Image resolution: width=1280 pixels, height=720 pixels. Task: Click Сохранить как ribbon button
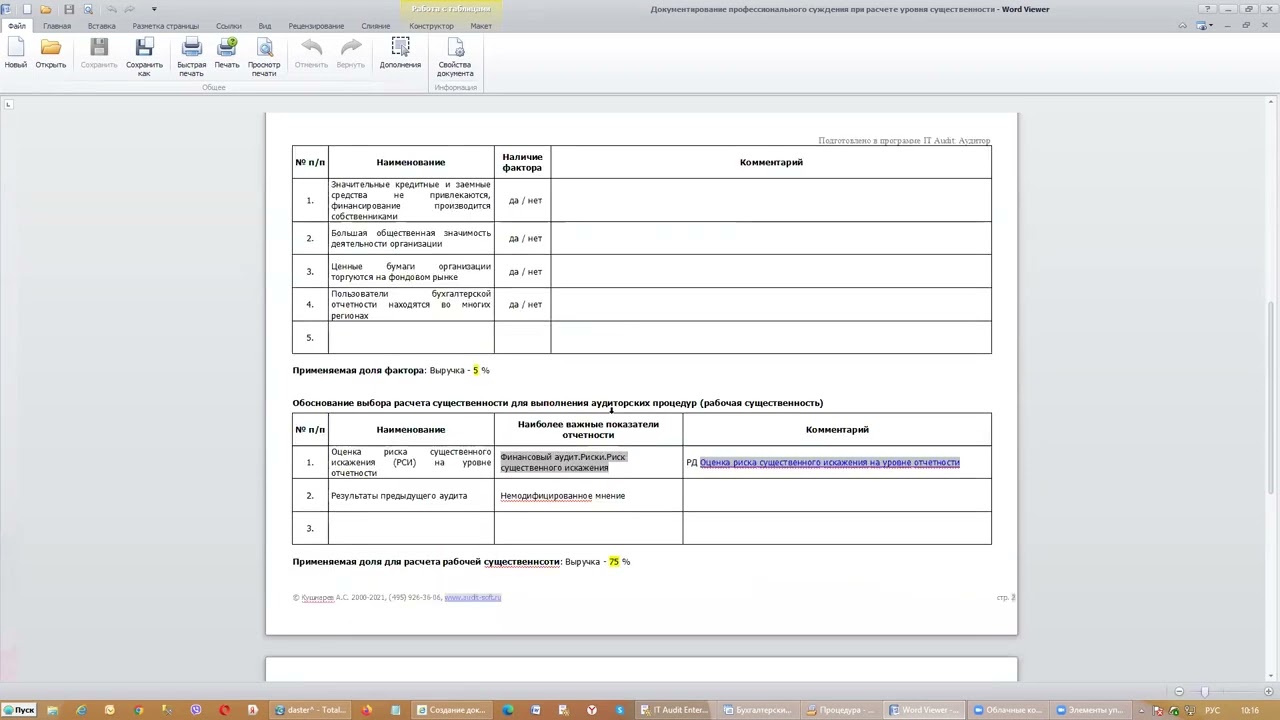[144, 57]
